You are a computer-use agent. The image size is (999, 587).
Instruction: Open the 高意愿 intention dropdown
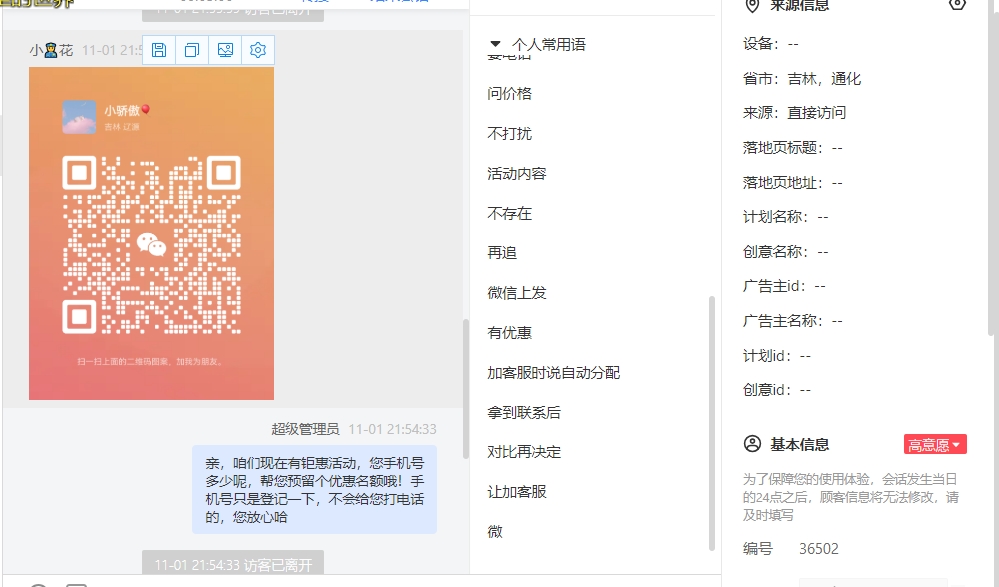pos(935,444)
